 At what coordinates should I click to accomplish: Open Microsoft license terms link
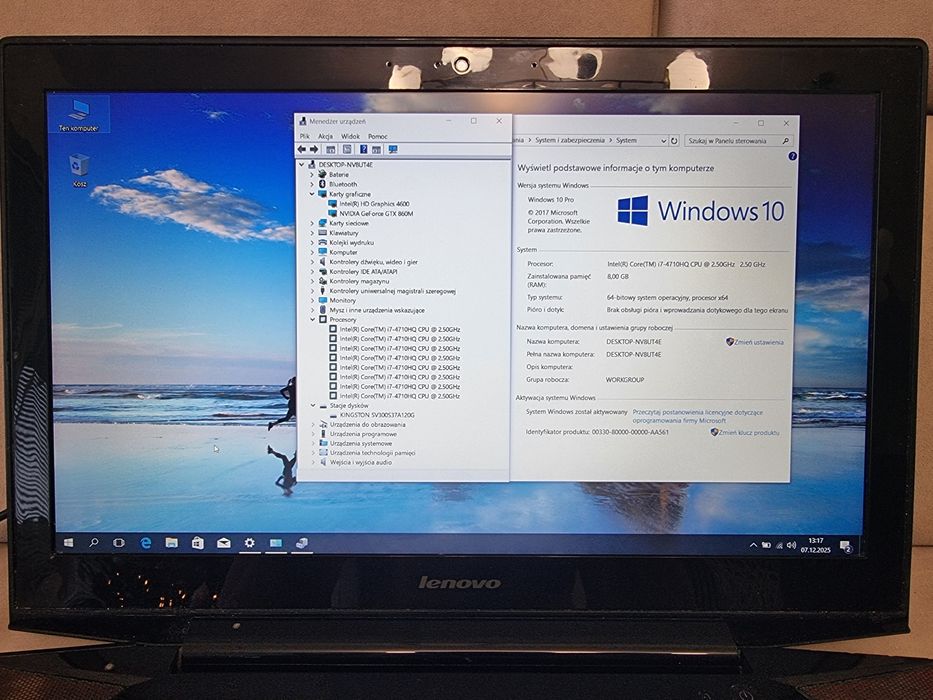tap(697, 416)
